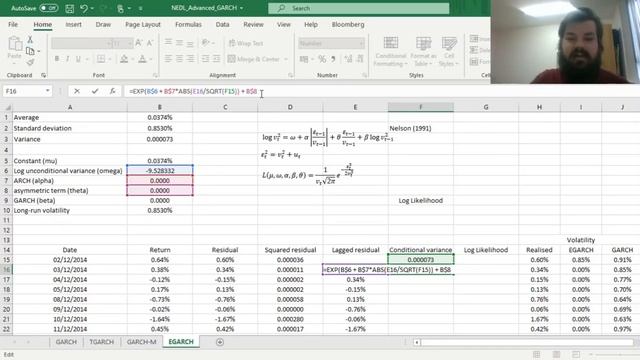Open the Clipboard dialog launcher
Image resolution: width=640 pixels, height=360 pixels.
[44, 75]
